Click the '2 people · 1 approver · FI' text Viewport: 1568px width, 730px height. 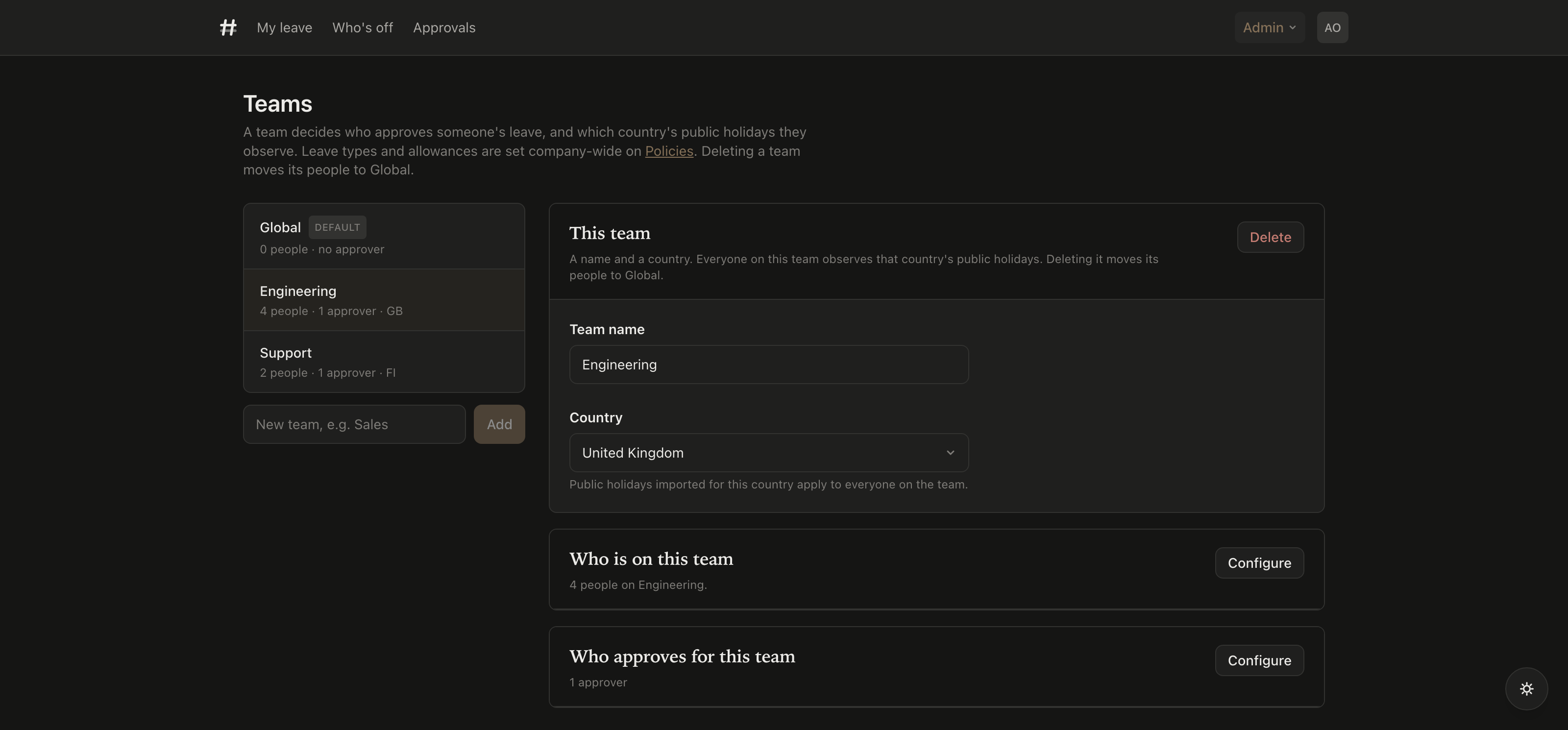tap(327, 373)
